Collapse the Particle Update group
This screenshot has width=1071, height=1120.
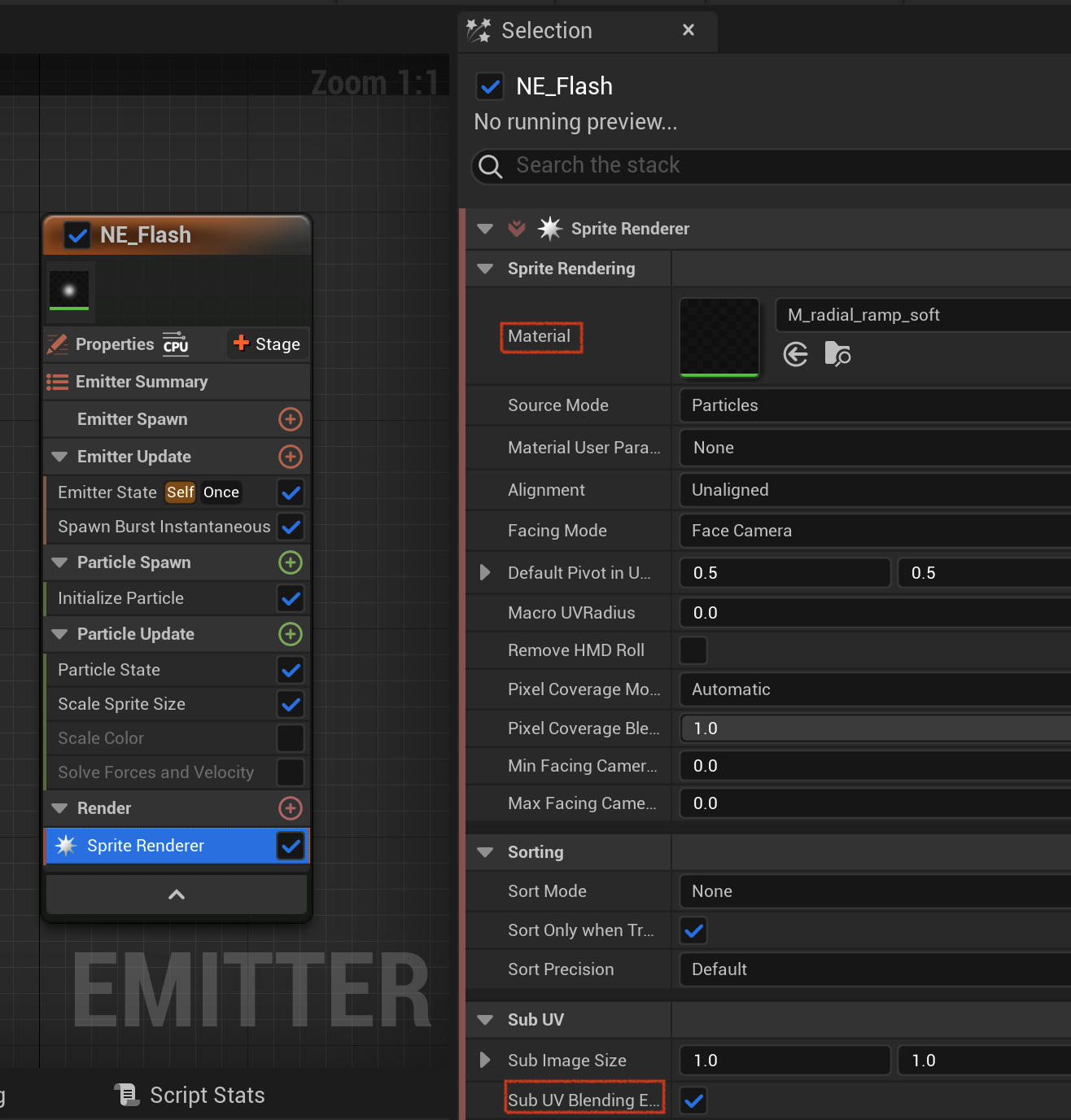(x=59, y=634)
